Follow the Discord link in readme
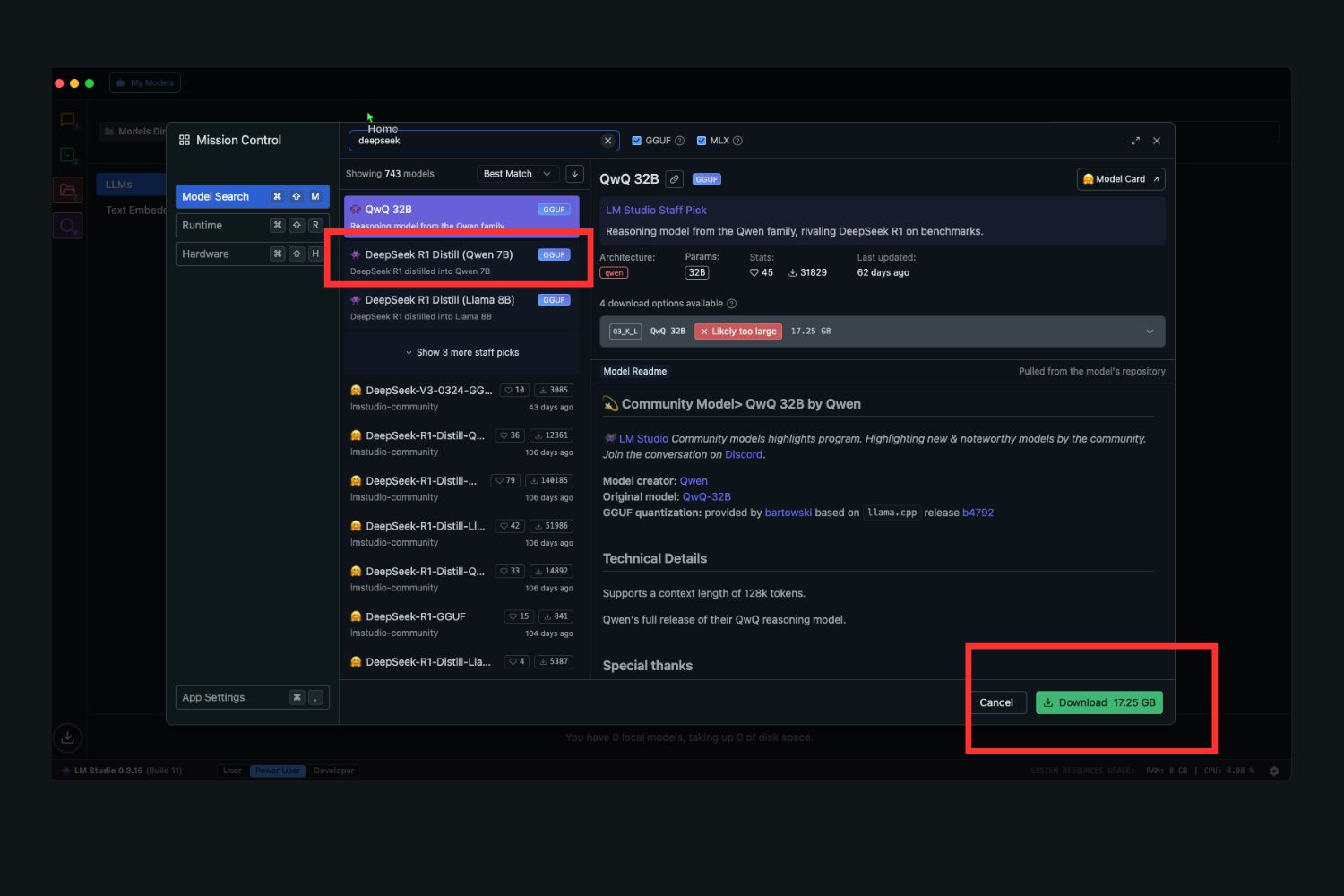The image size is (1344, 896). (x=744, y=454)
